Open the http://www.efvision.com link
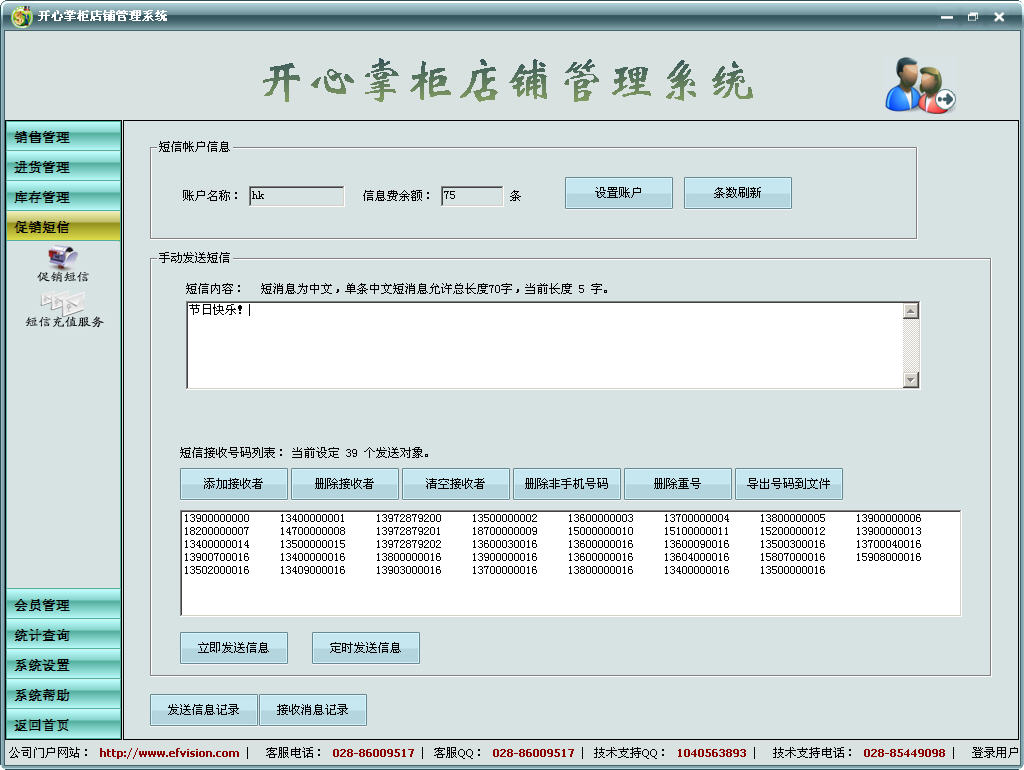 (x=169, y=753)
